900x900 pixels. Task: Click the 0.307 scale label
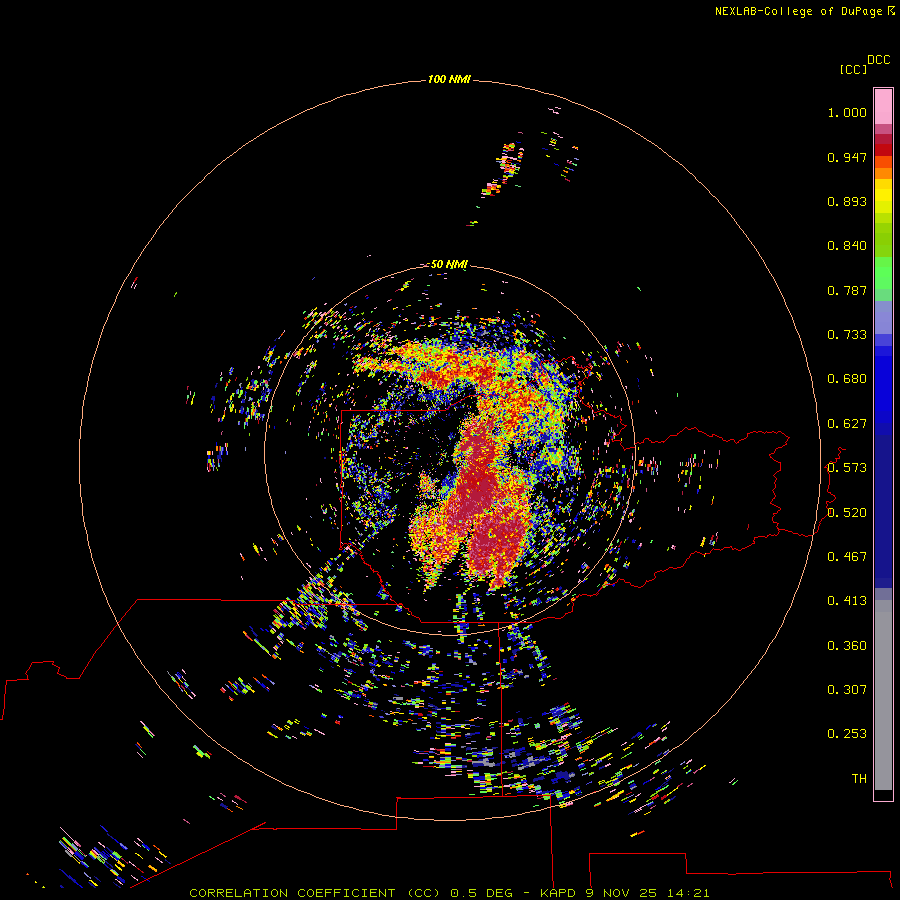[847, 690]
